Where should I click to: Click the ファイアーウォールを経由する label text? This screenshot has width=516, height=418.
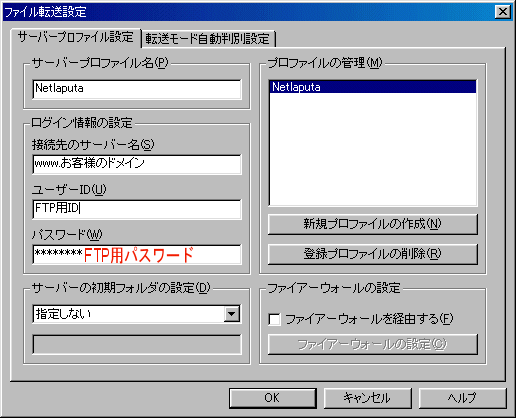(x=369, y=319)
